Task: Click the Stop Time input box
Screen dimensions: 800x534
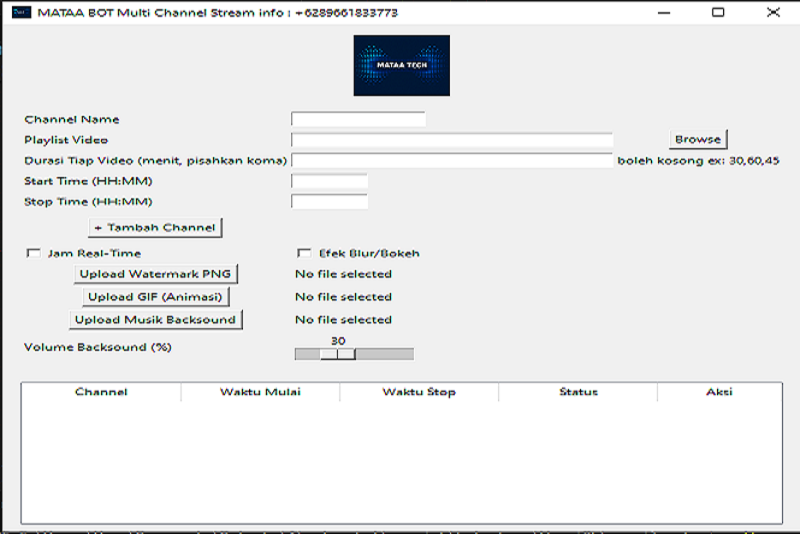Action: (329, 202)
